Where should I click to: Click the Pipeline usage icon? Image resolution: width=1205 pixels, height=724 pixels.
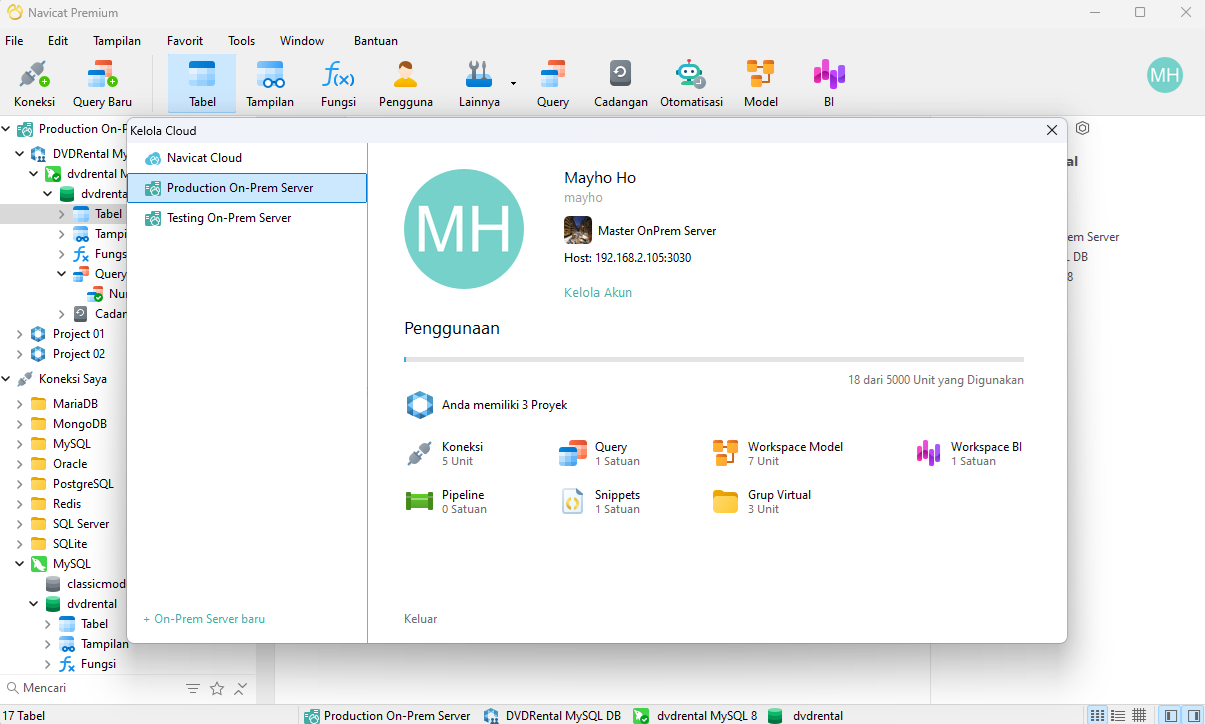(x=419, y=501)
